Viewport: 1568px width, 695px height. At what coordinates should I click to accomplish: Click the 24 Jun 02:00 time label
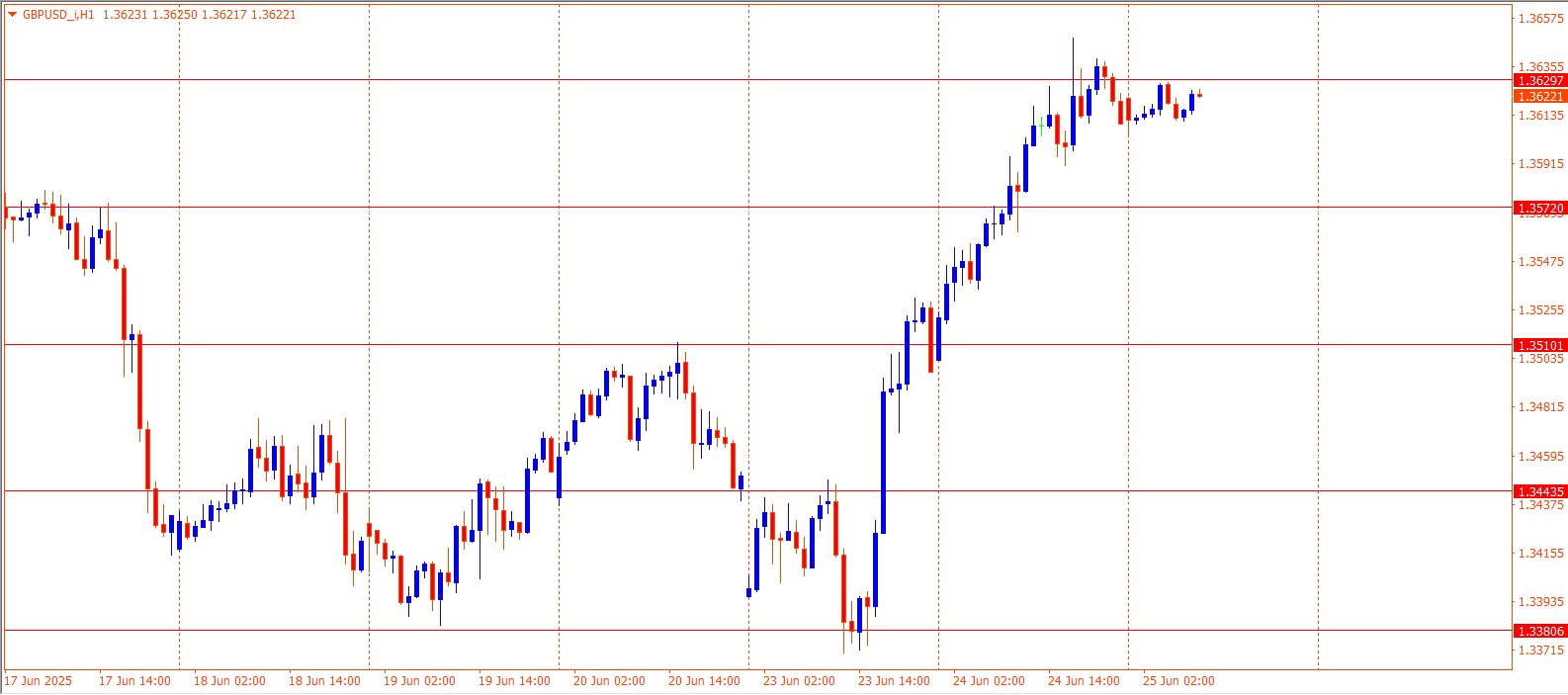(989, 681)
